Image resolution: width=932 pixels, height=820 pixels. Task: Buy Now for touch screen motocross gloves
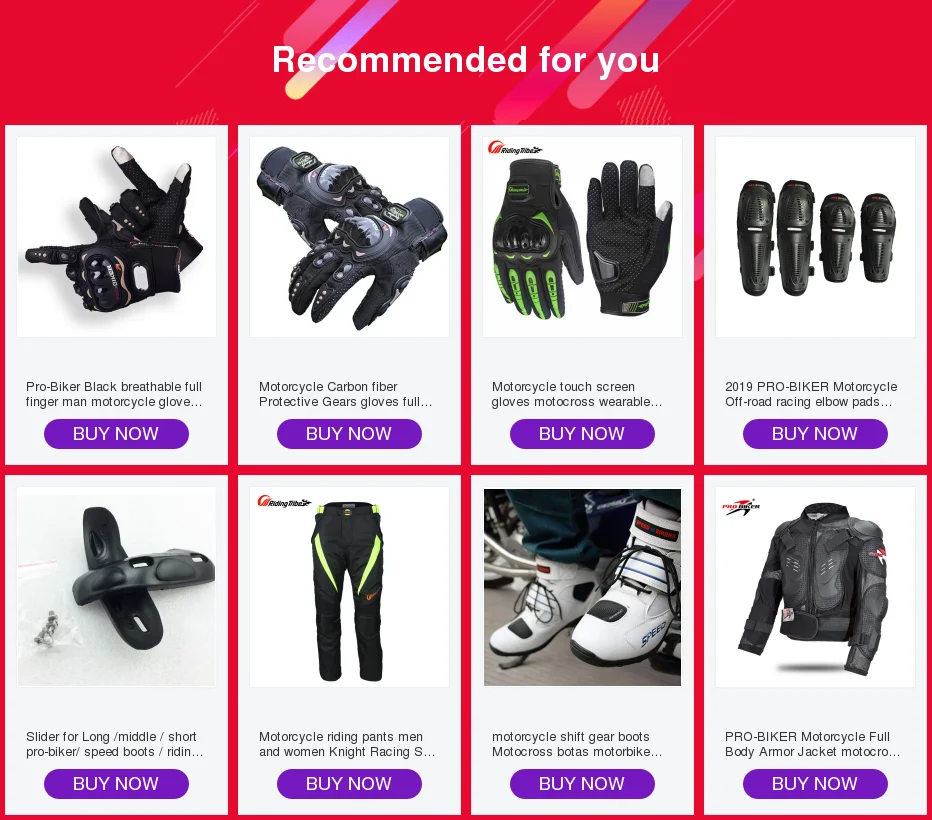pyautogui.click(x=582, y=434)
